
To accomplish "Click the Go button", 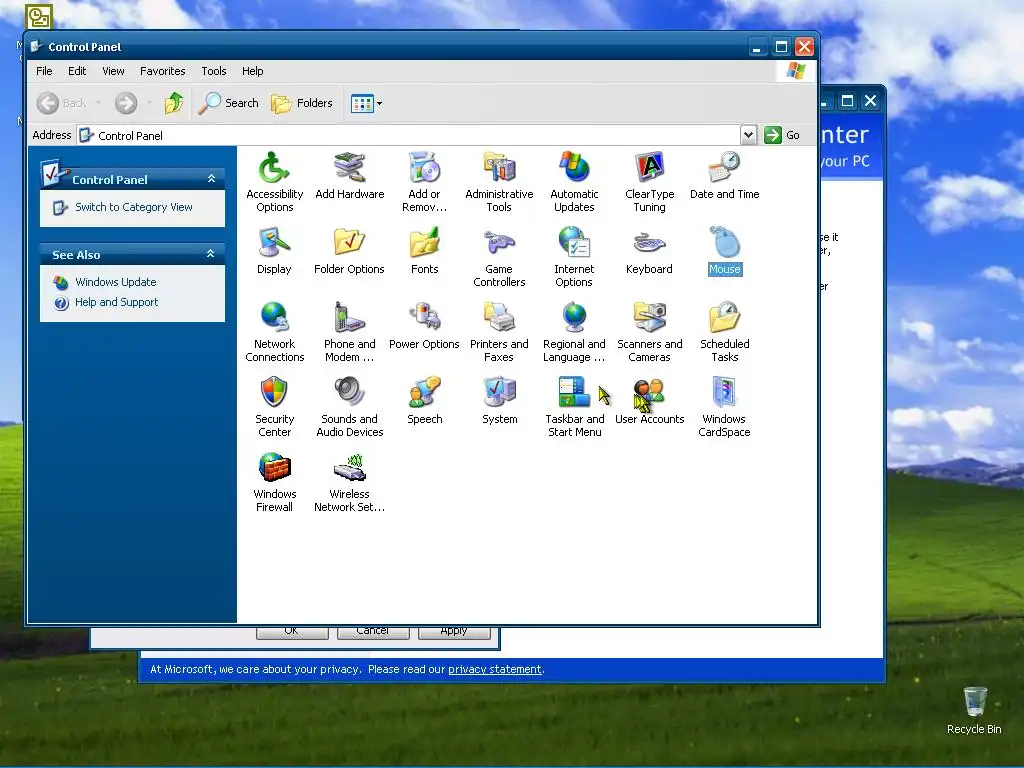I will (x=782, y=135).
